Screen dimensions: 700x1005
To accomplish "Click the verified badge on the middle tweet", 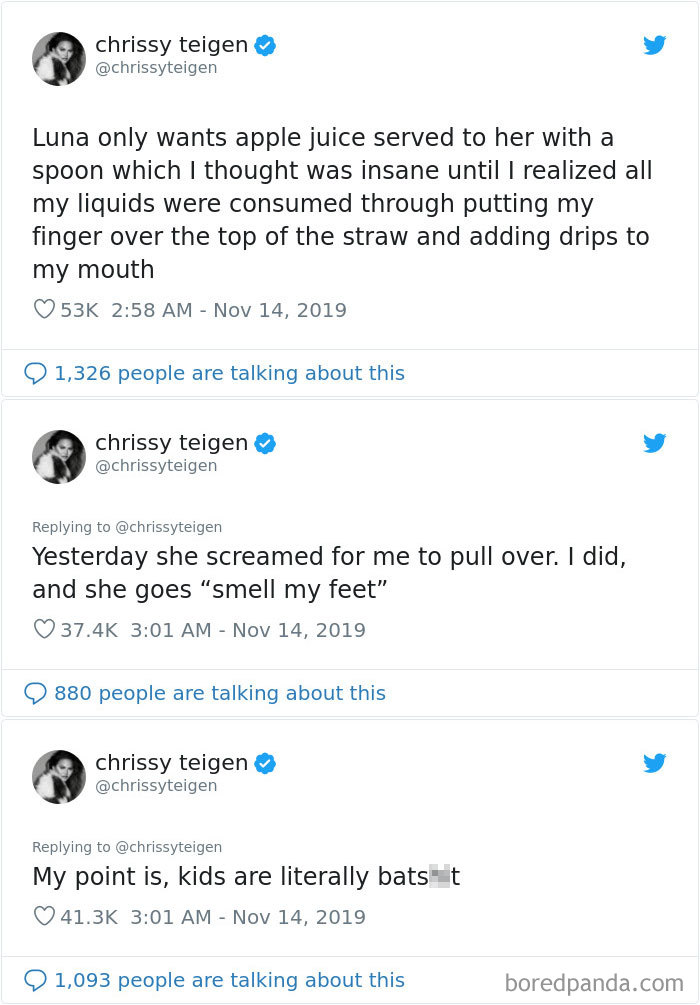I will (264, 442).
